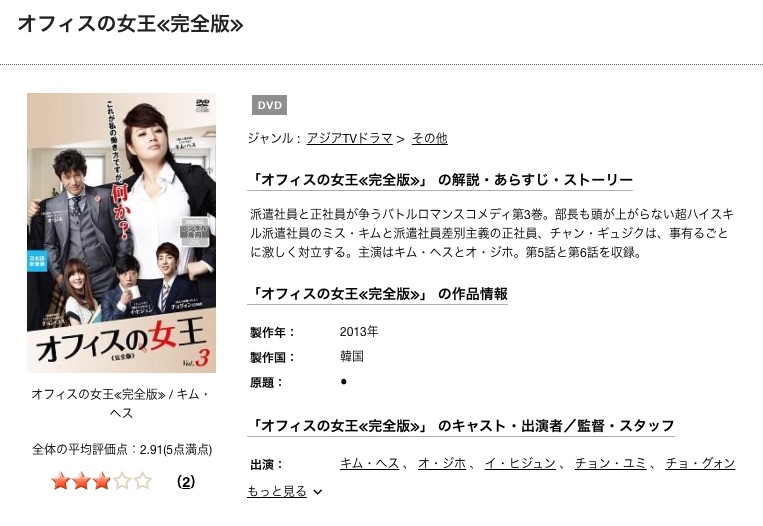The height and width of the screenshot is (526, 763).
Task: Click the third red rating star
Action: [x=102, y=481]
